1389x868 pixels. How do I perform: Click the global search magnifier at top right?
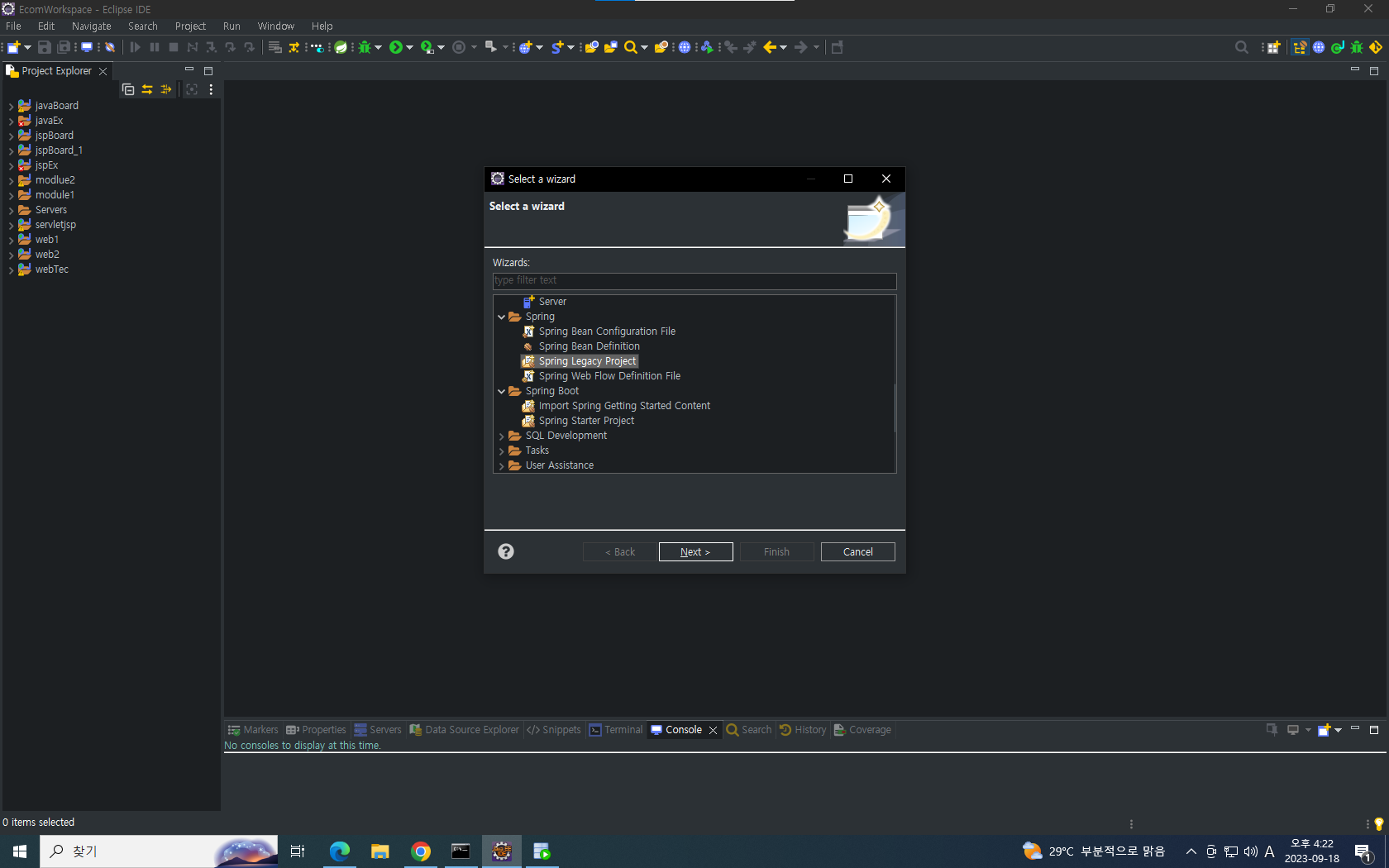coord(1241,47)
